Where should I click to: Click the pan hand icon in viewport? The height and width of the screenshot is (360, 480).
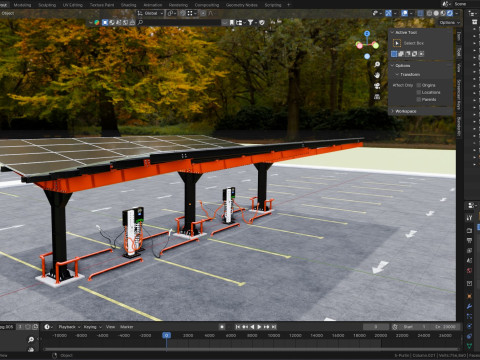tap(377, 75)
